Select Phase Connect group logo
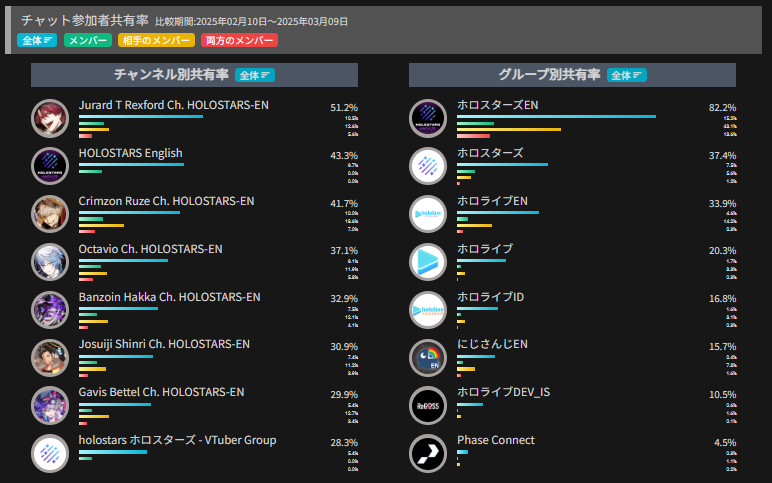Image resolution: width=772 pixels, height=483 pixels. [428, 453]
